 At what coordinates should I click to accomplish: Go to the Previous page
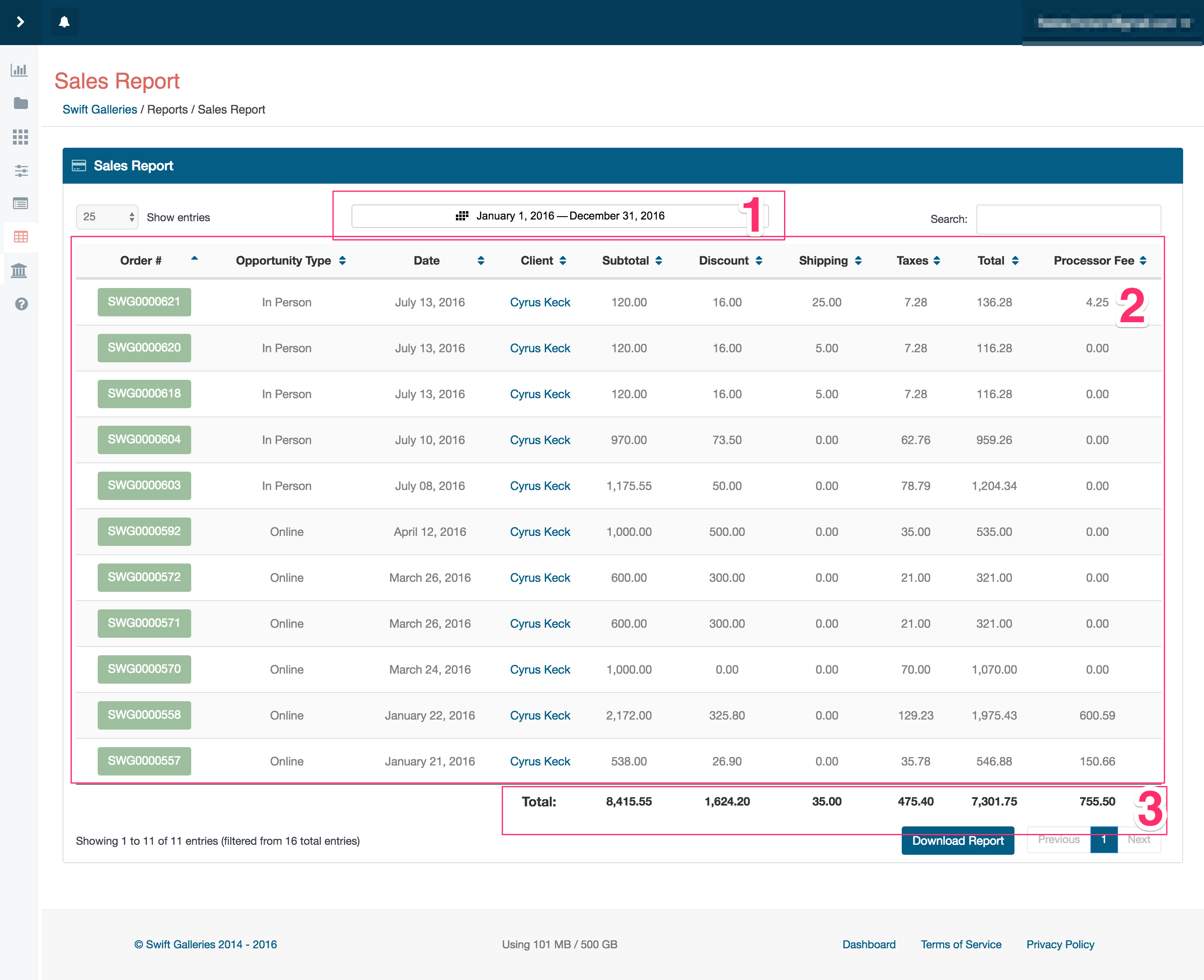tap(1058, 839)
